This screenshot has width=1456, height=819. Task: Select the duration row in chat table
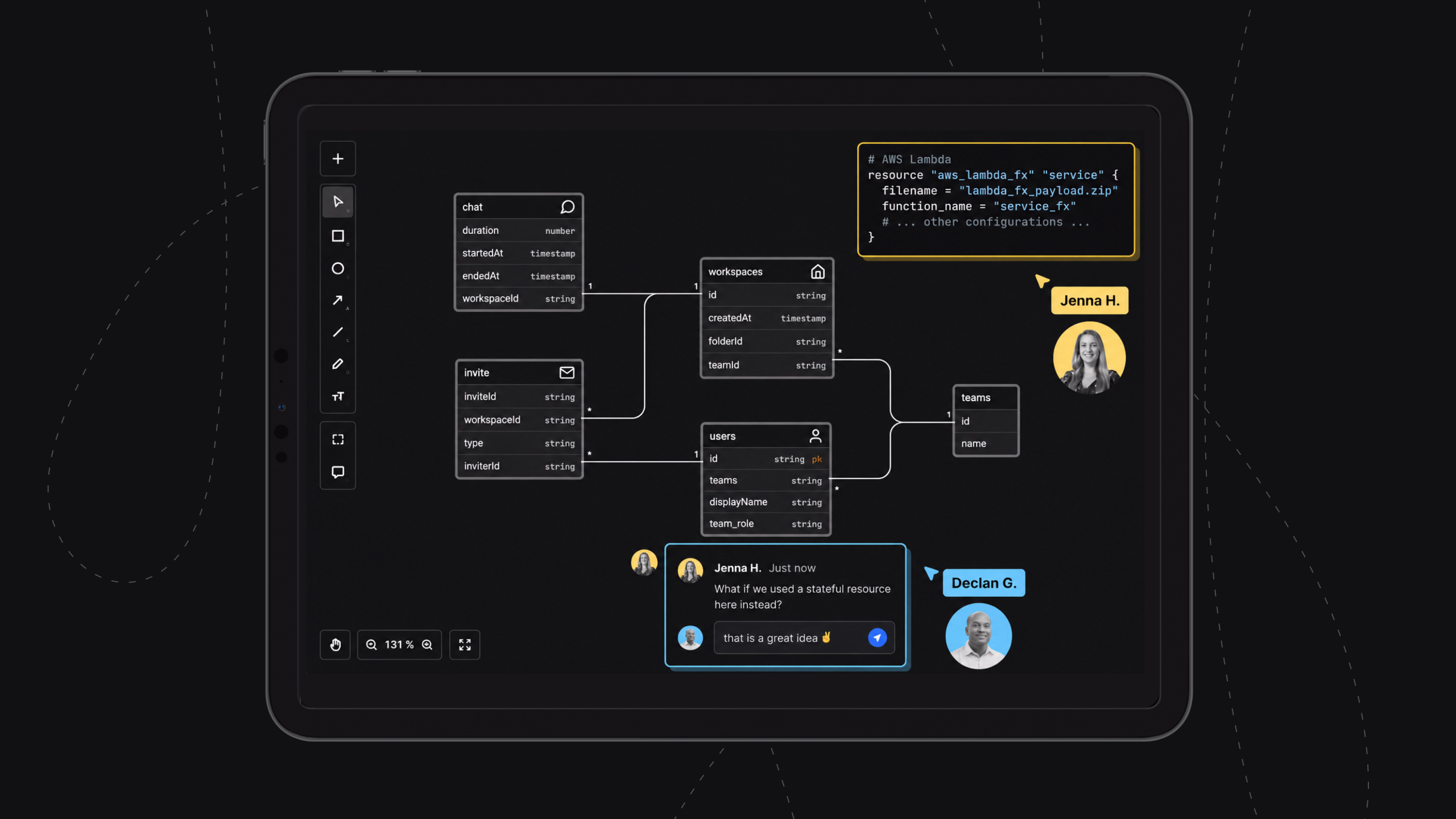(519, 230)
